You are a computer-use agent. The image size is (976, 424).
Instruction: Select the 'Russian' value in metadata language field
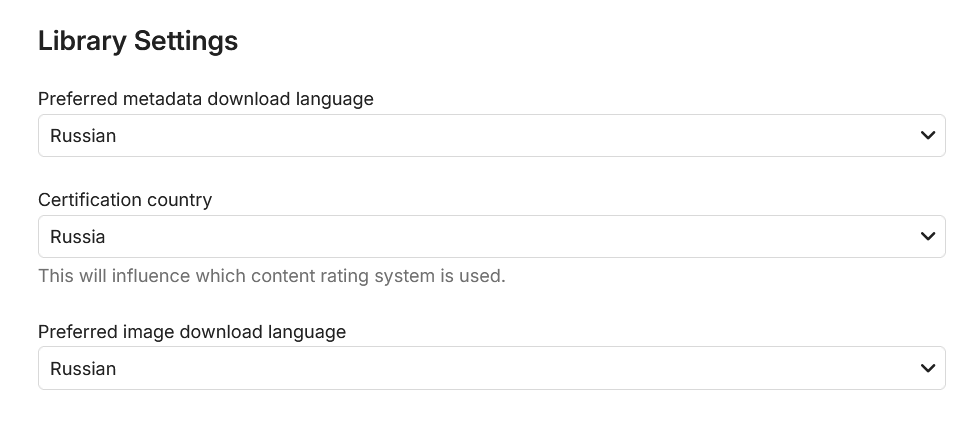pos(83,136)
